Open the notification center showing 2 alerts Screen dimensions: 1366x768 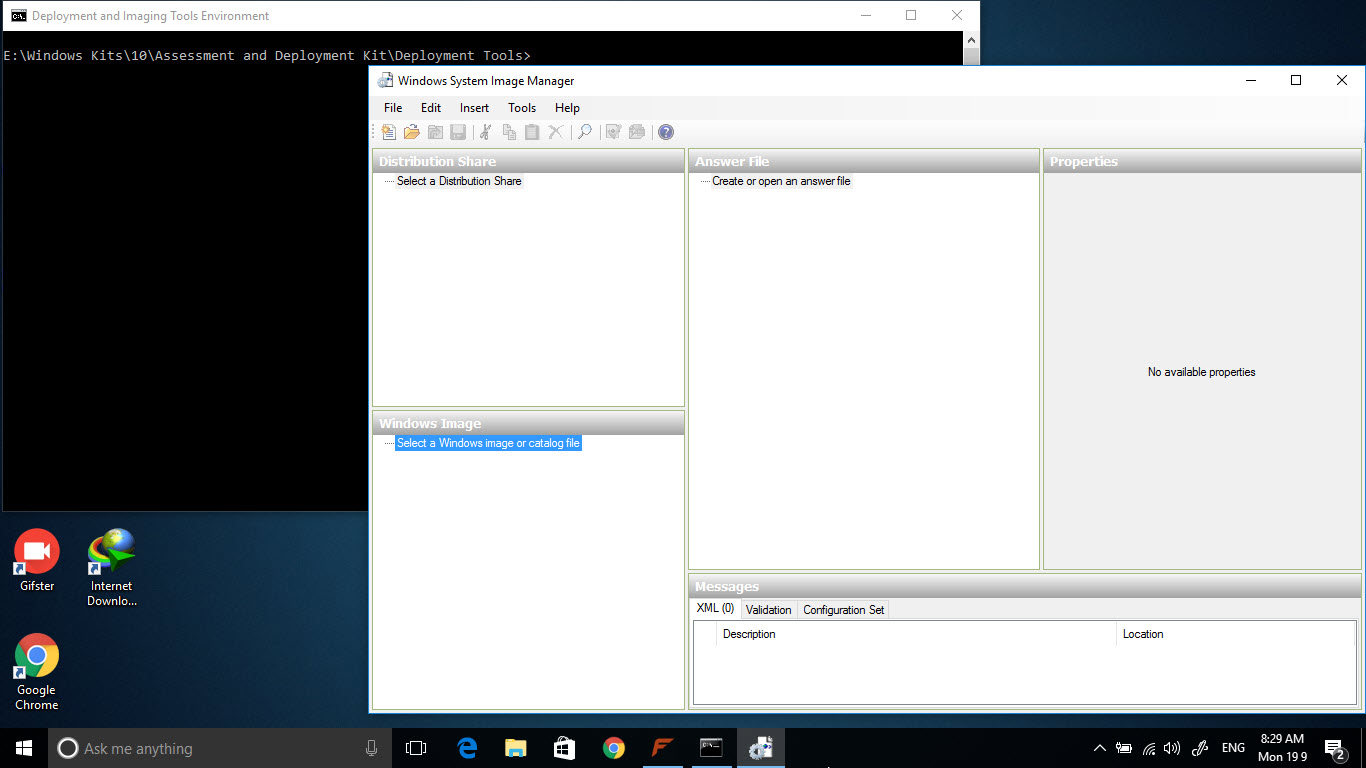1334,747
